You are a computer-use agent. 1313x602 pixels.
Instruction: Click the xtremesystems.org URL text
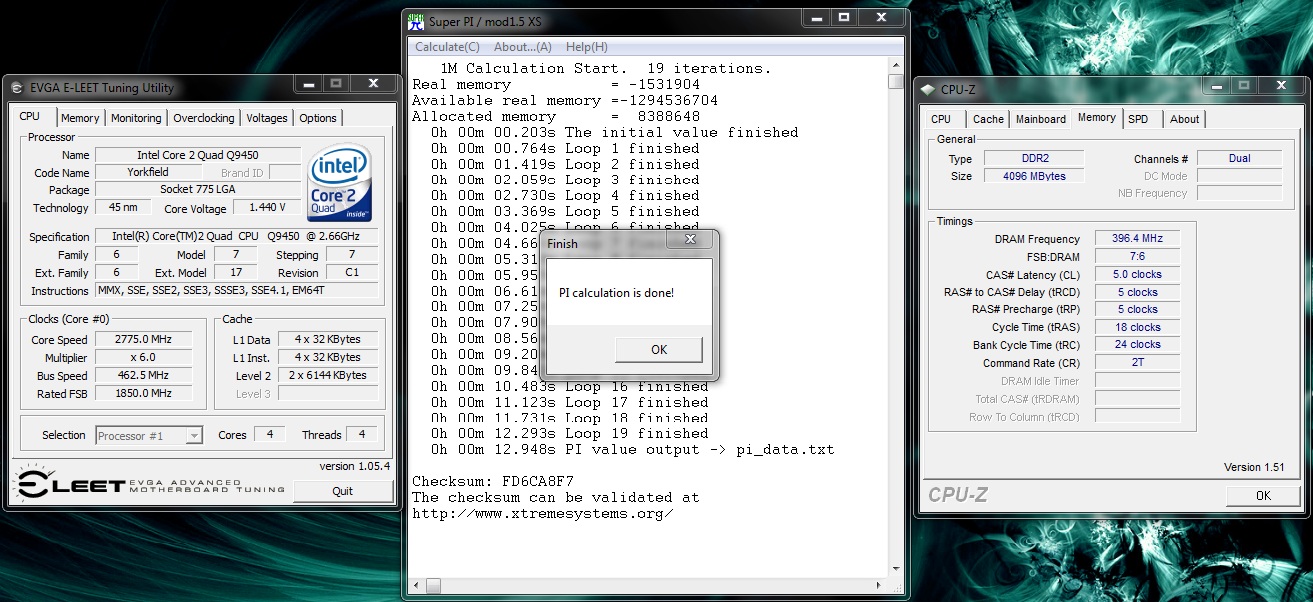(542, 513)
